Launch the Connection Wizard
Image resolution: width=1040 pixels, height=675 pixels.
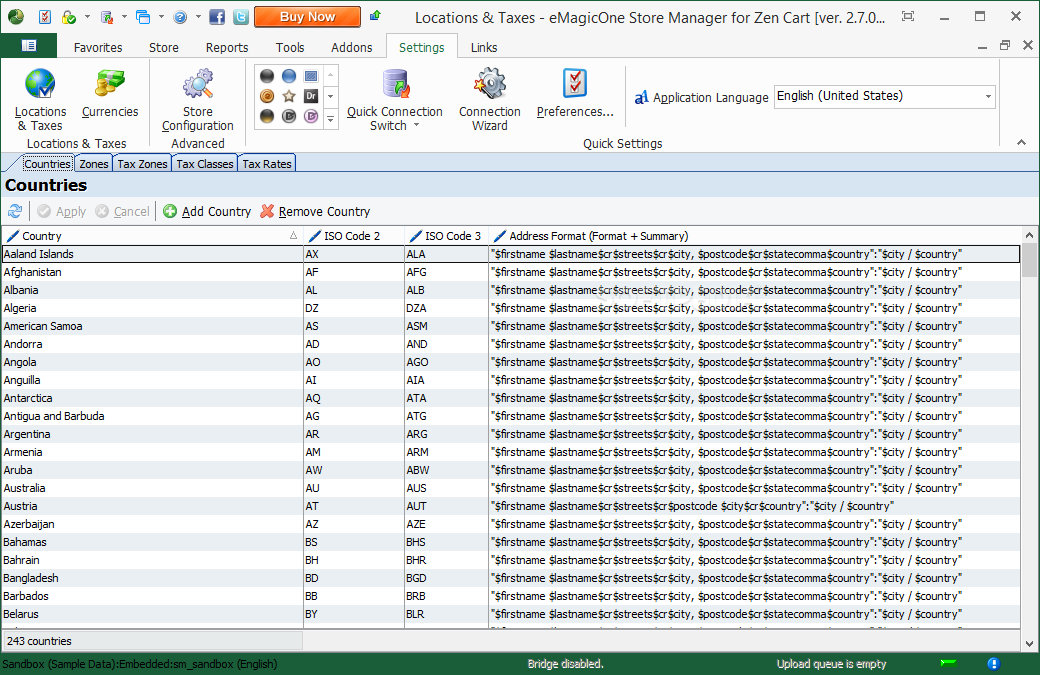(489, 99)
